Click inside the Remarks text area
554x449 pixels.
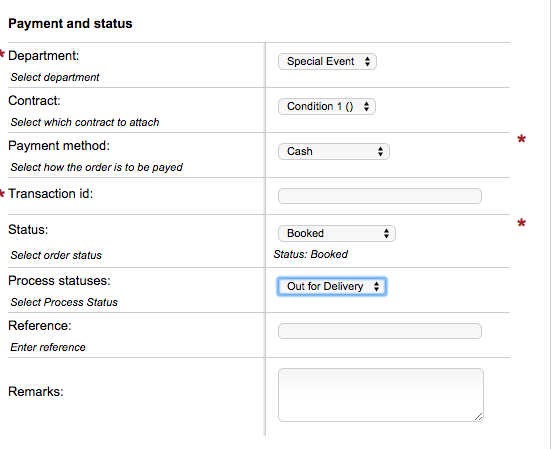[381, 395]
